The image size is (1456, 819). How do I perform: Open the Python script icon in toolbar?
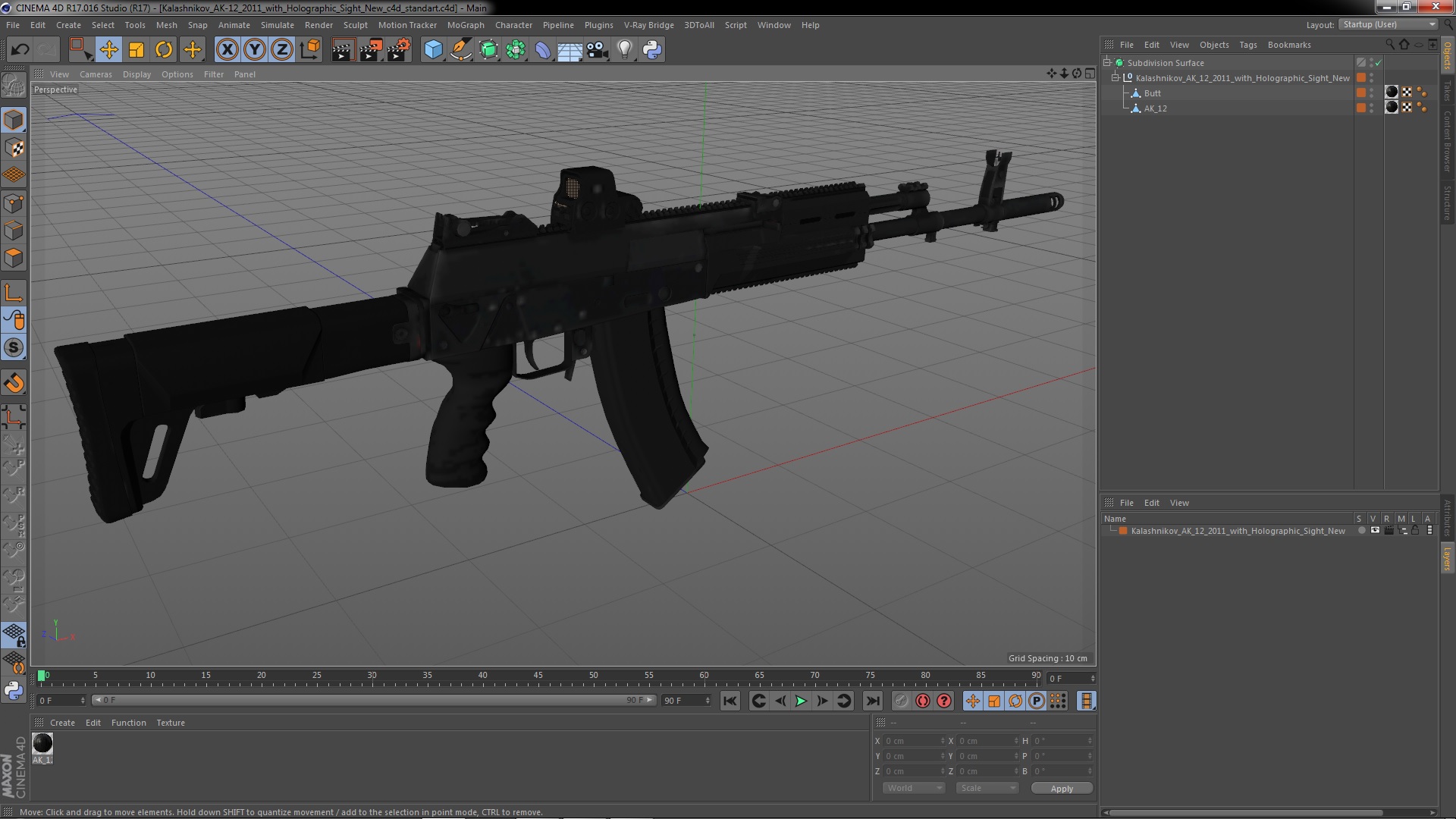point(652,50)
